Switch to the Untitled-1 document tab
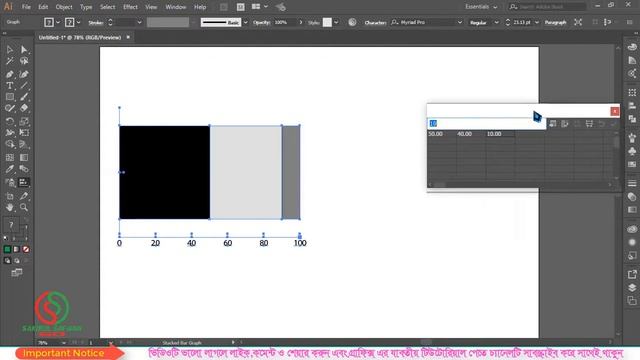This screenshot has height=360, width=640. coord(80,37)
